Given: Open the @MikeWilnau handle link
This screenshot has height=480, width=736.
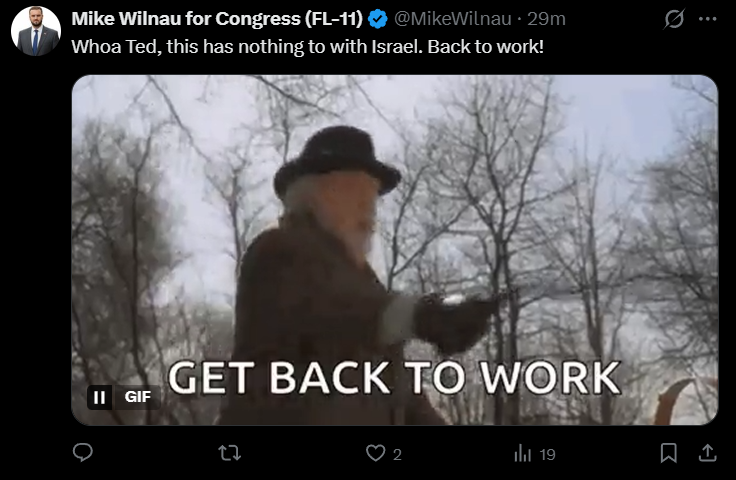Looking at the screenshot, I should click(x=452, y=19).
